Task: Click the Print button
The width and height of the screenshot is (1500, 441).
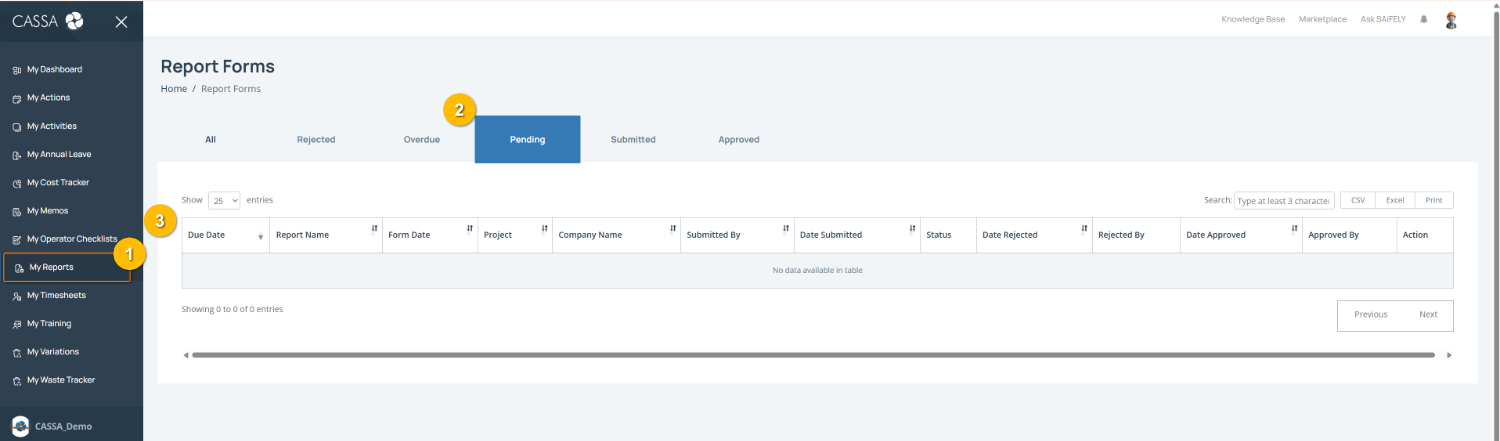Action: tap(1434, 200)
